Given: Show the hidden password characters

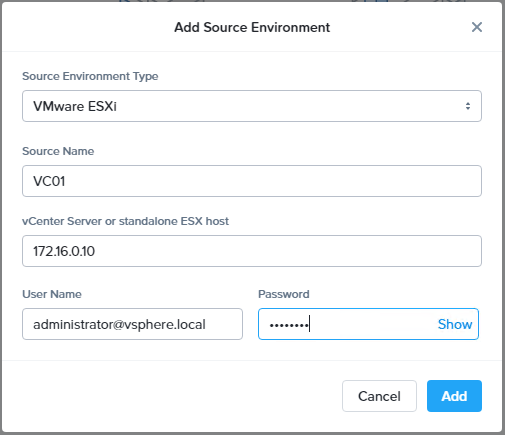Looking at the screenshot, I should pos(455,324).
